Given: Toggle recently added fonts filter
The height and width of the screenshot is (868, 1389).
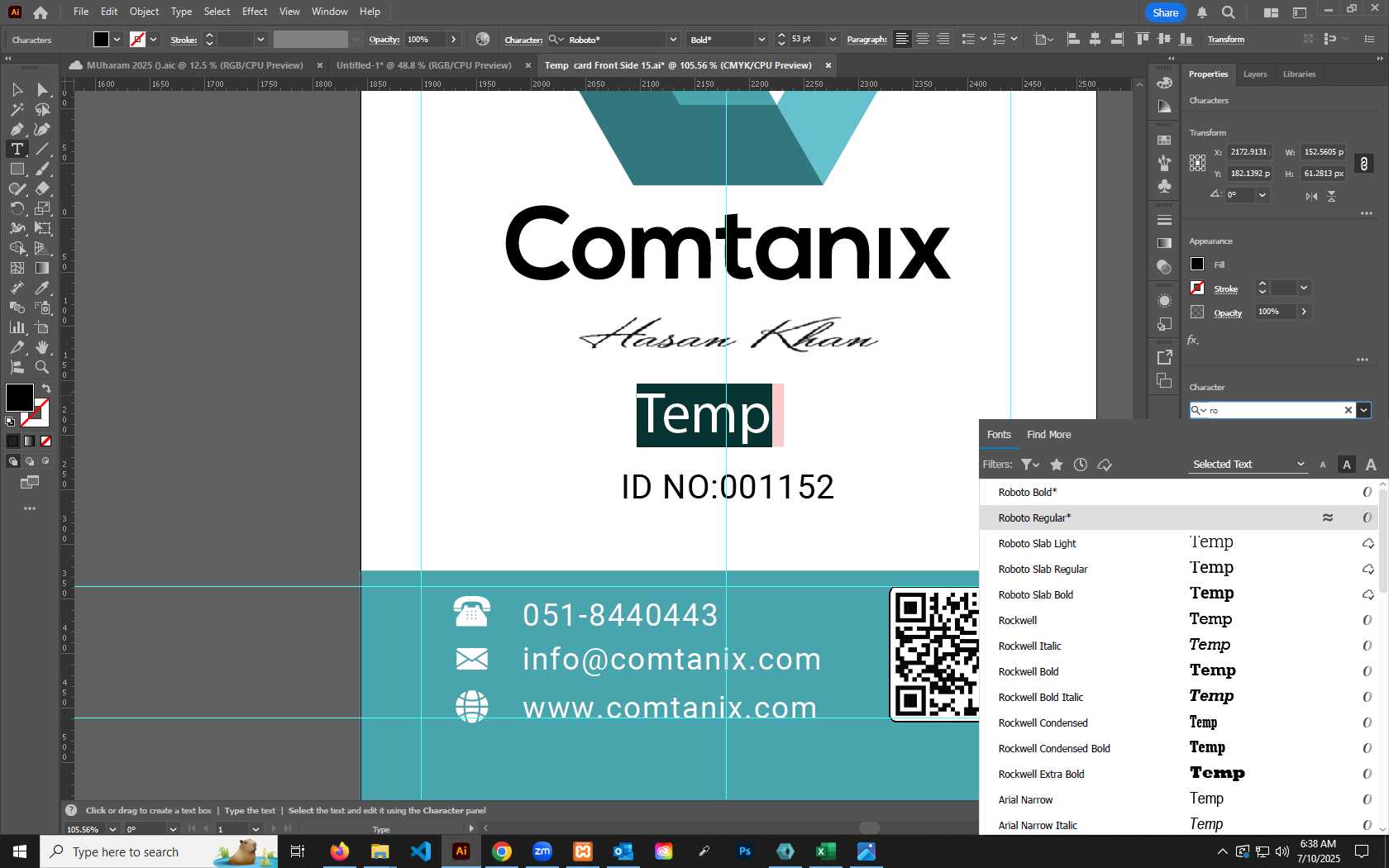Looking at the screenshot, I should tap(1081, 465).
